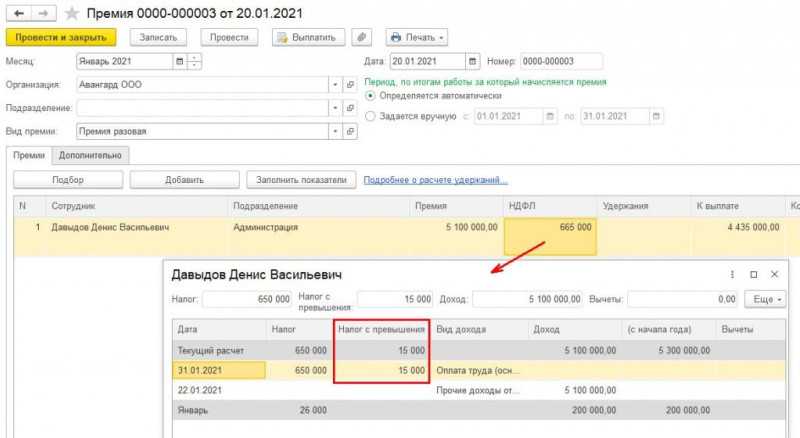Click the paperclip attachments icon
The width and height of the screenshot is (800, 438).
361,37
